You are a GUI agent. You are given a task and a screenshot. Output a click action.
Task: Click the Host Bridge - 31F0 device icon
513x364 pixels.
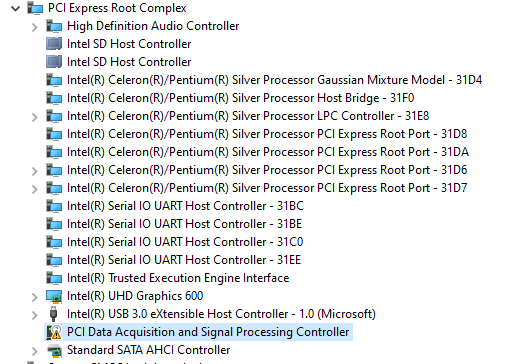pos(54,98)
